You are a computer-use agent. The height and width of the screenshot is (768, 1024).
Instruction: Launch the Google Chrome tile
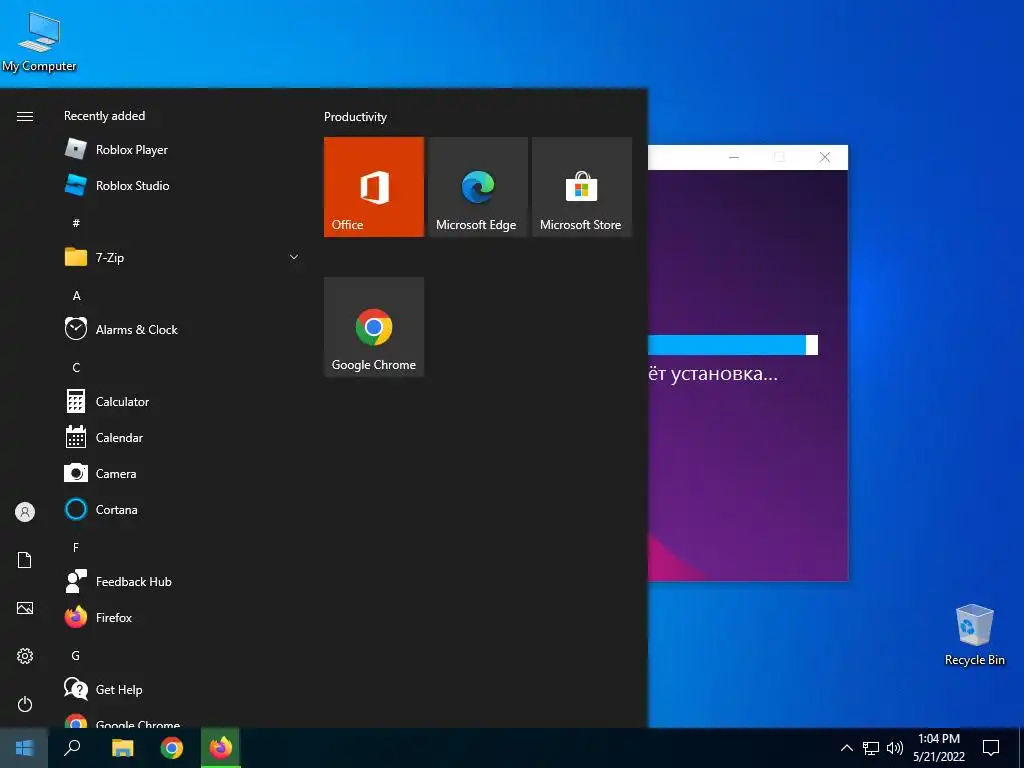click(374, 327)
